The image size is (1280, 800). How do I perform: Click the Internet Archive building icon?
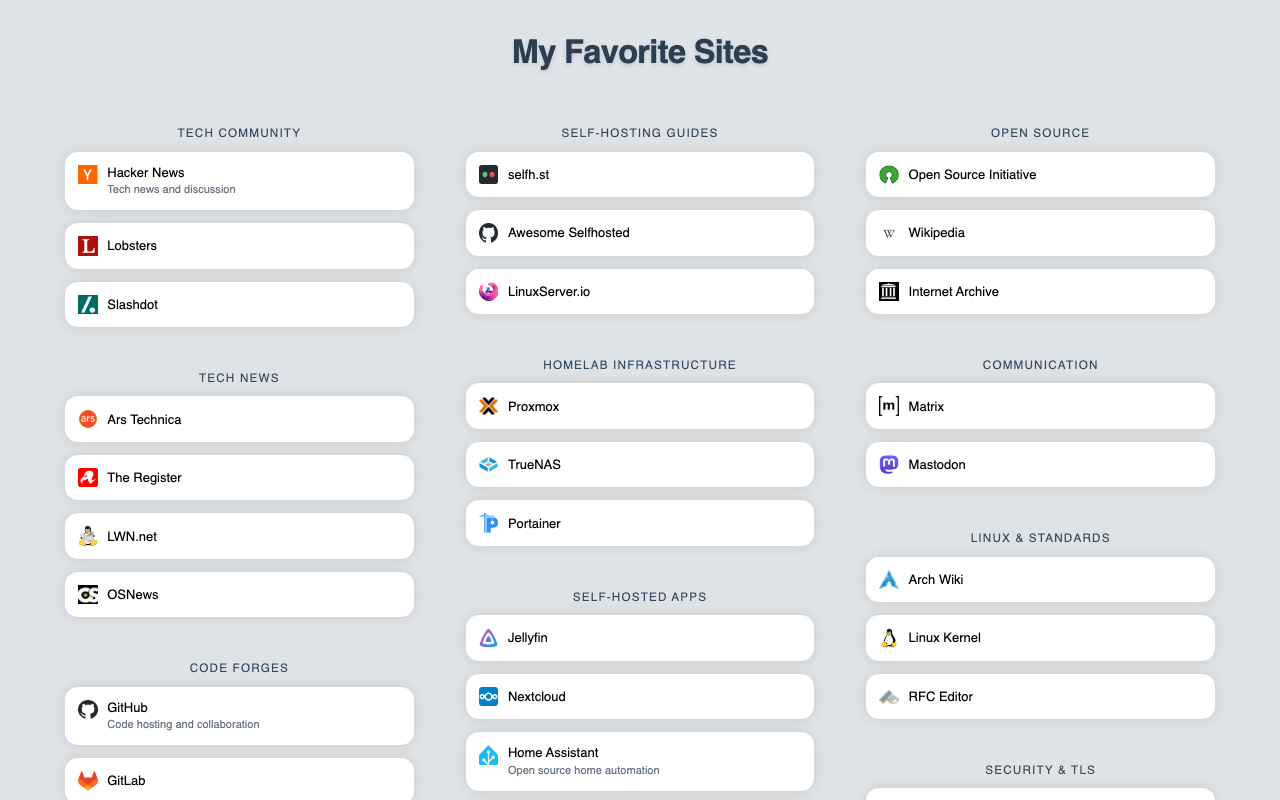[889, 292]
